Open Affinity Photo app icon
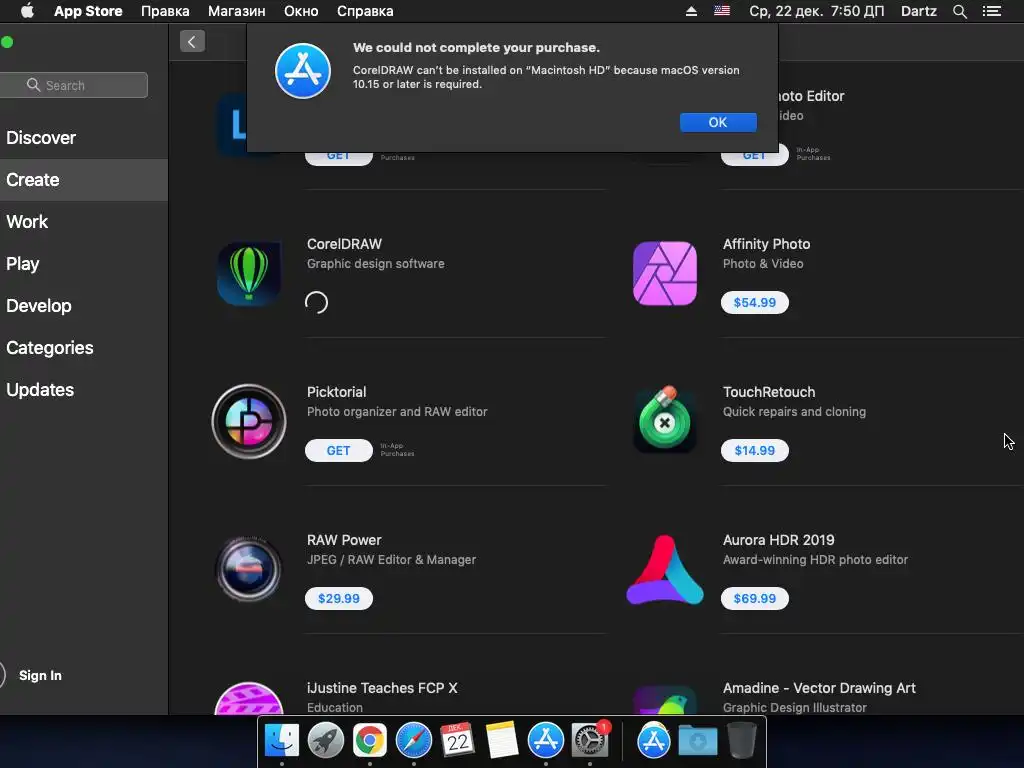The height and width of the screenshot is (768, 1024). pos(665,274)
